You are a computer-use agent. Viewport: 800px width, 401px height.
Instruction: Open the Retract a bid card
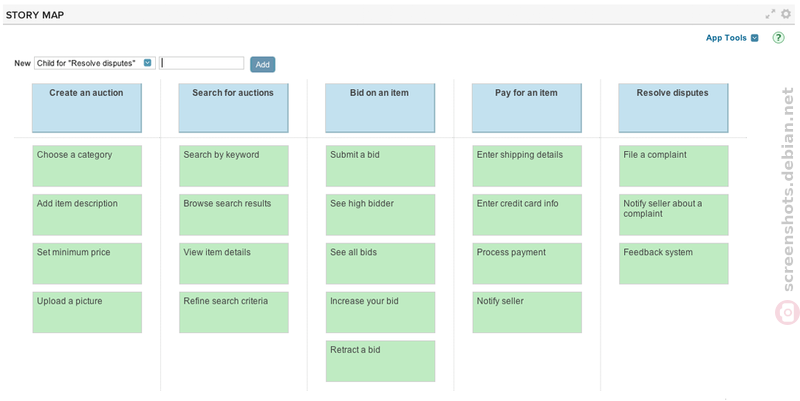pyautogui.click(x=381, y=361)
